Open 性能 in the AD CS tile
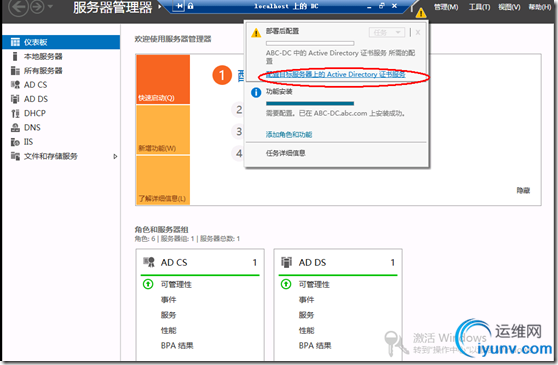 (x=168, y=330)
